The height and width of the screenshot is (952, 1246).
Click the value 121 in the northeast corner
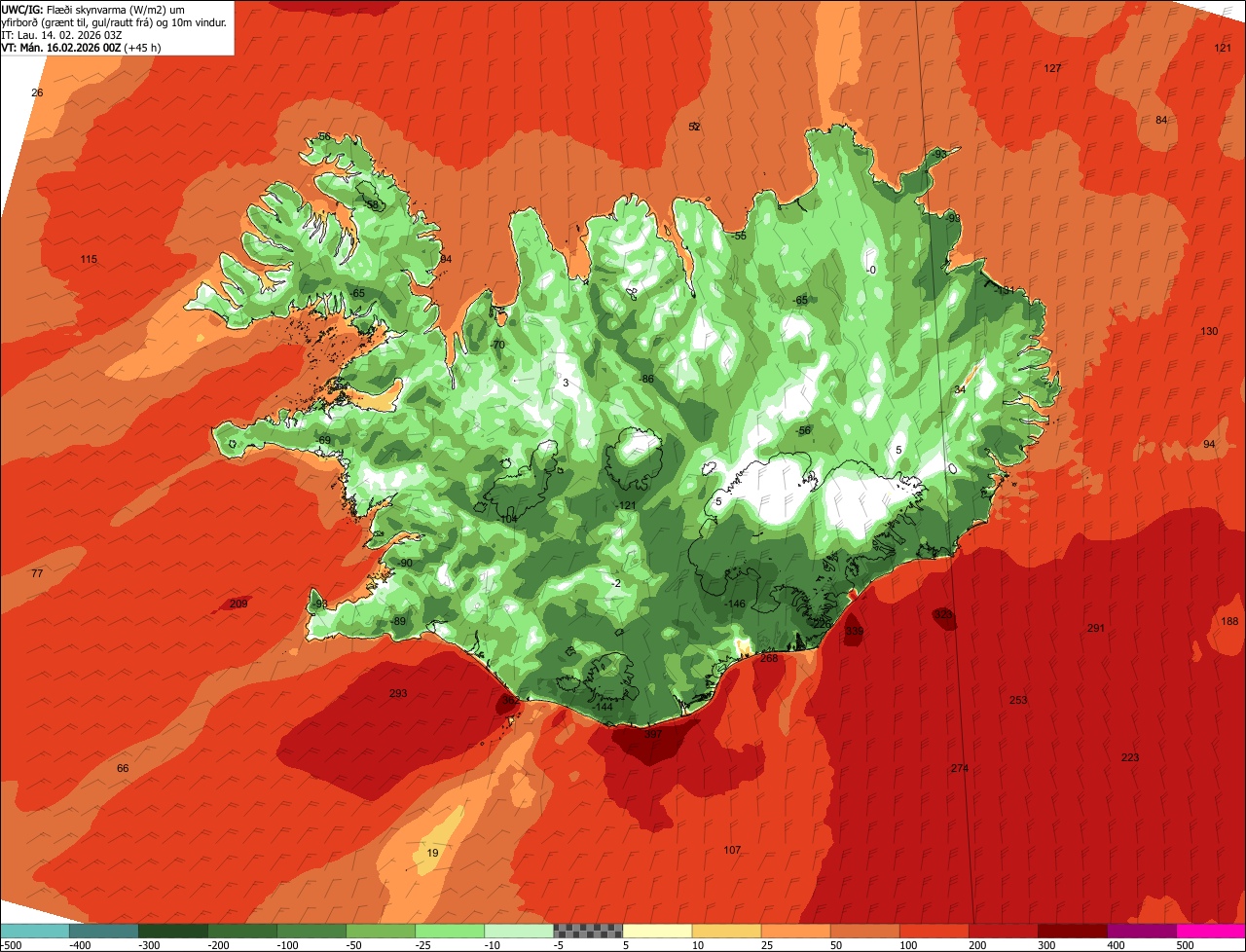pos(1223,48)
